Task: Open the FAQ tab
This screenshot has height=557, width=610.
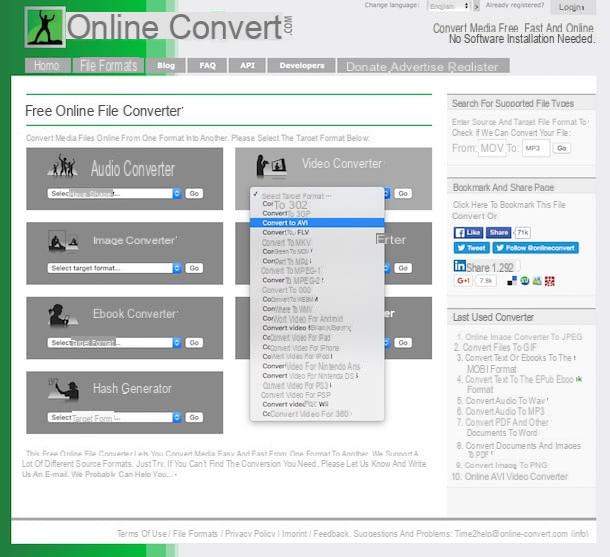Action: click(x=207, y=65)
